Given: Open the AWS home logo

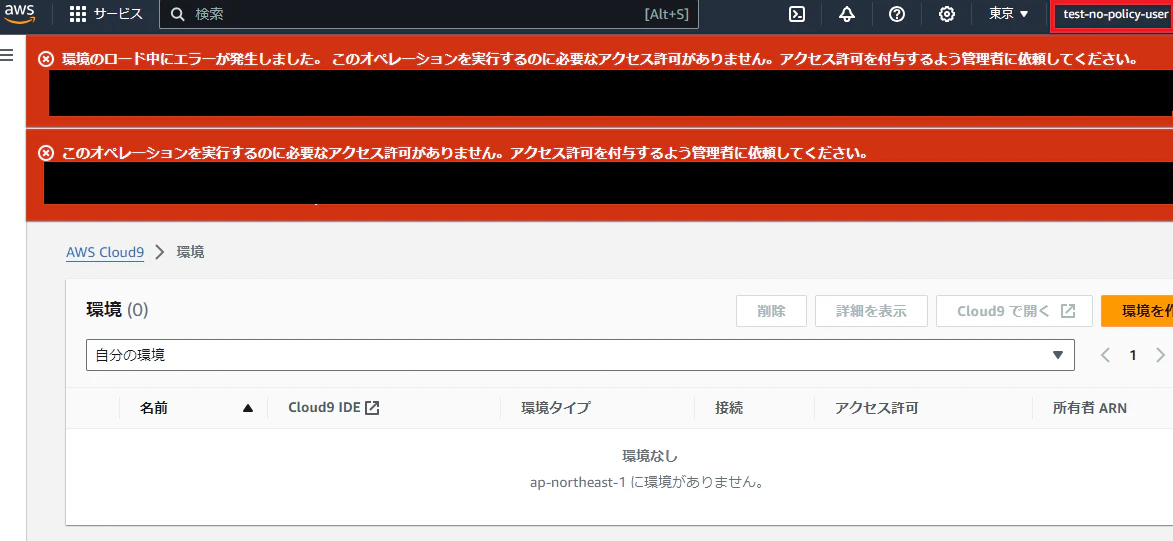Looking at the screenshot, I should pyautogui.click(x=20, y=14).
